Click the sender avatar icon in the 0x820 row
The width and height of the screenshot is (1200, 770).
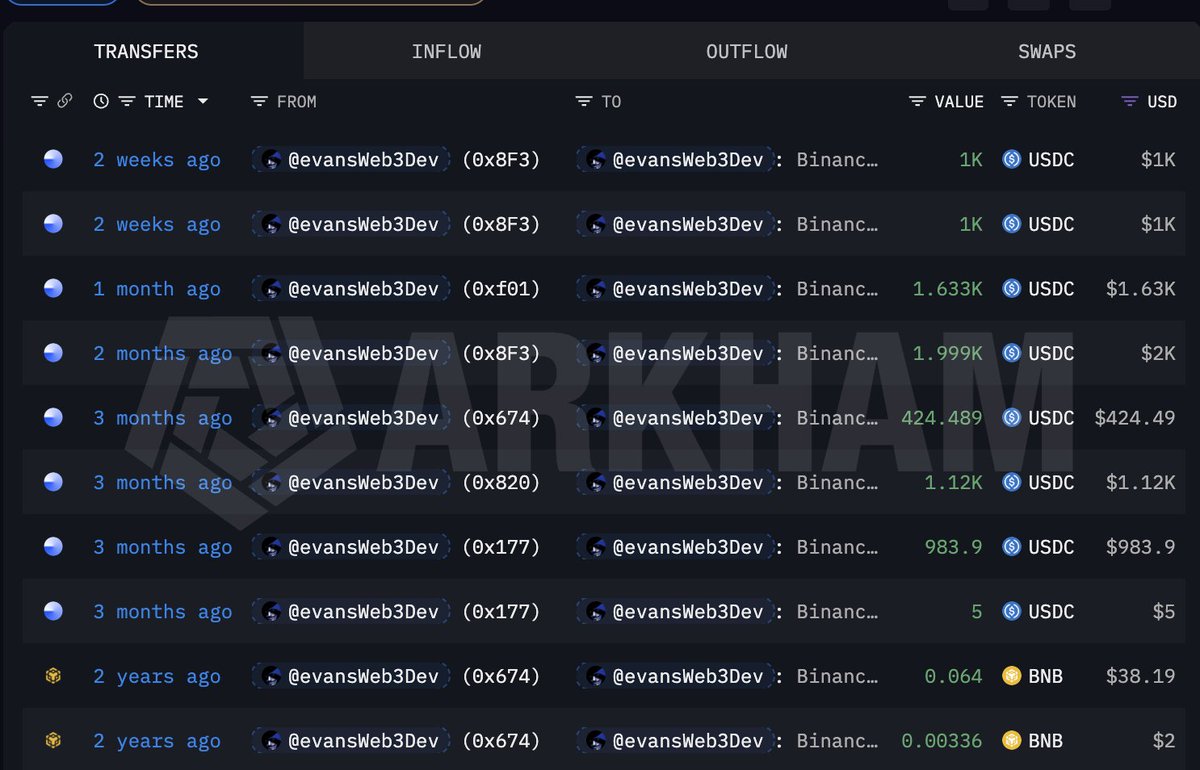270,482
